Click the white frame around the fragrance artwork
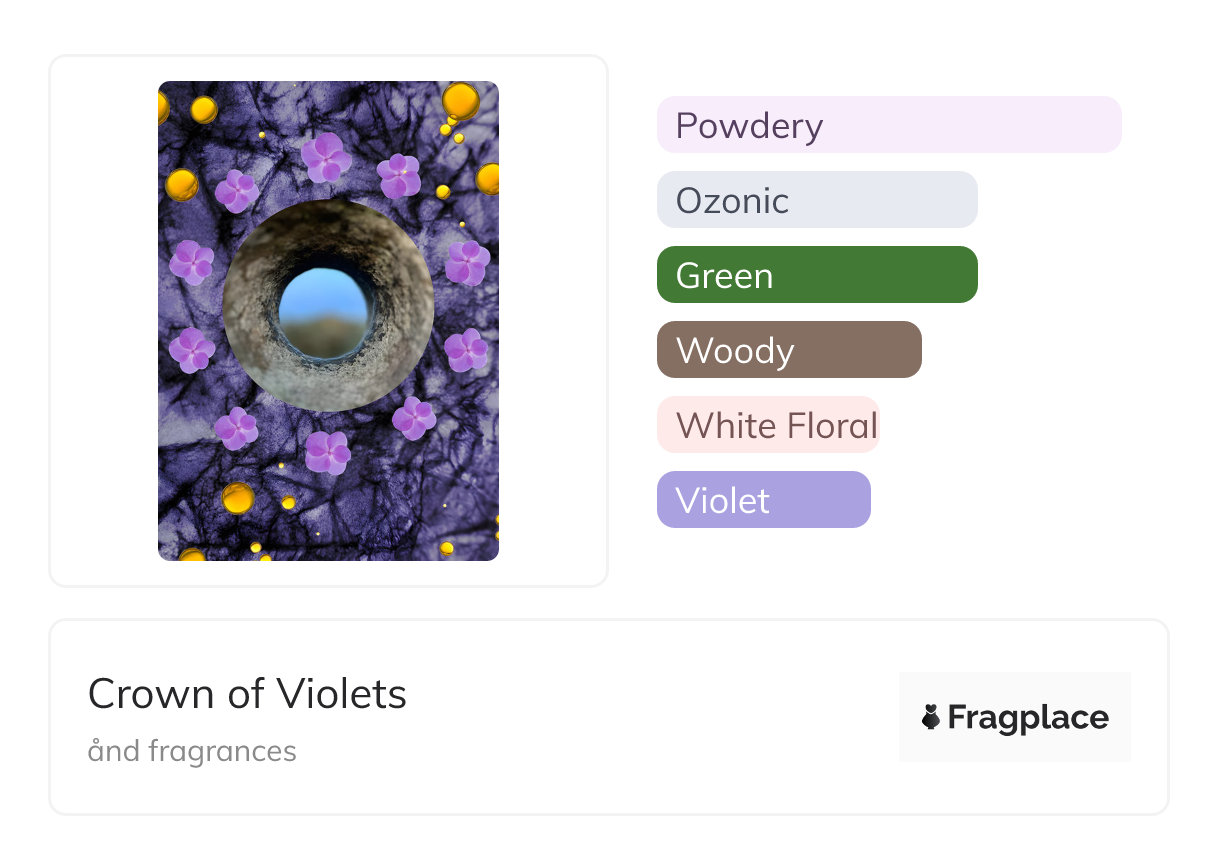Screen dimensions: 1218x864 pos(100,320)
